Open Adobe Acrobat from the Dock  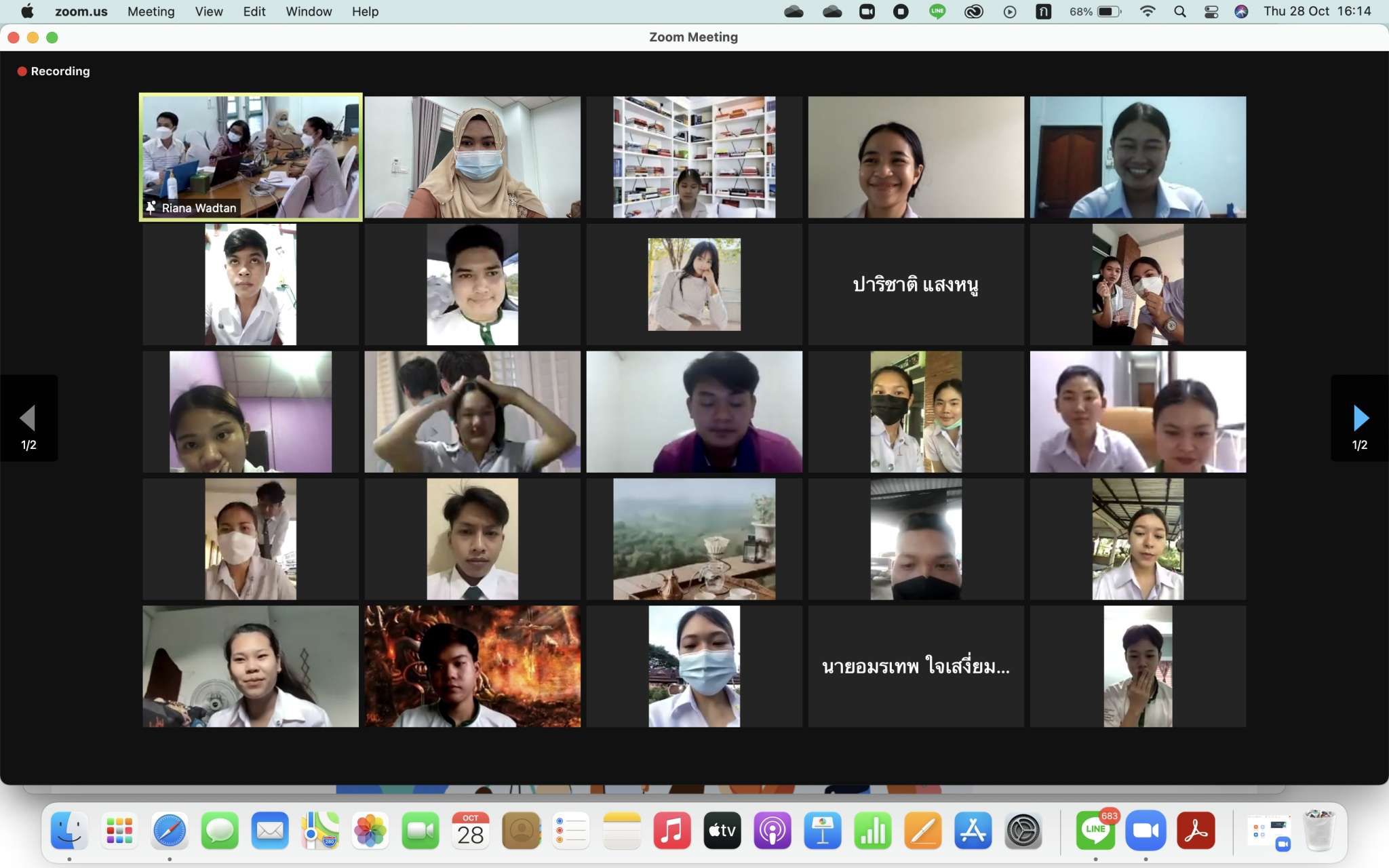(x=1196, y=831)
